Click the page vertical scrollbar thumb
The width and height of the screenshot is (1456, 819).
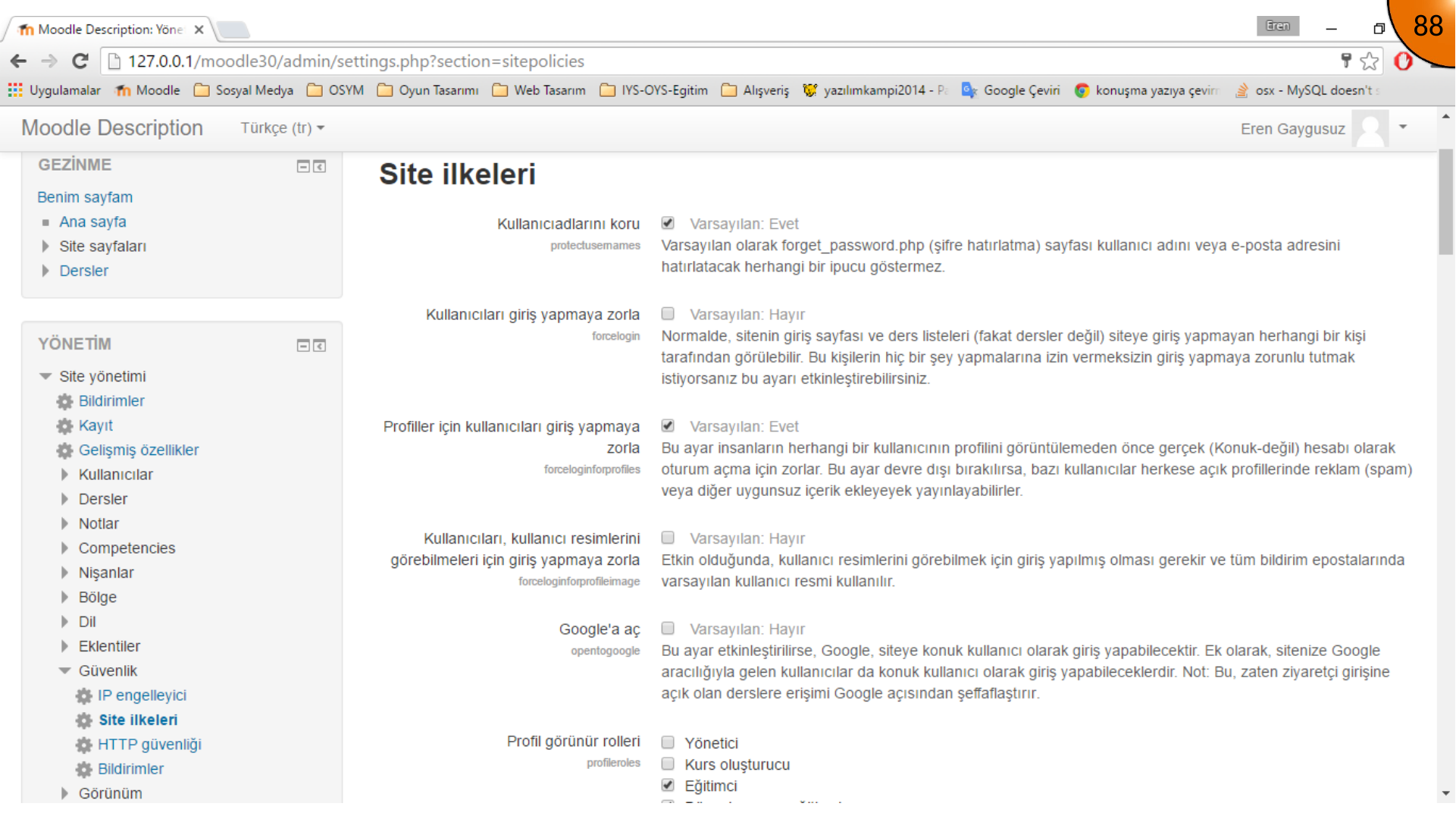click(1446, 202)
